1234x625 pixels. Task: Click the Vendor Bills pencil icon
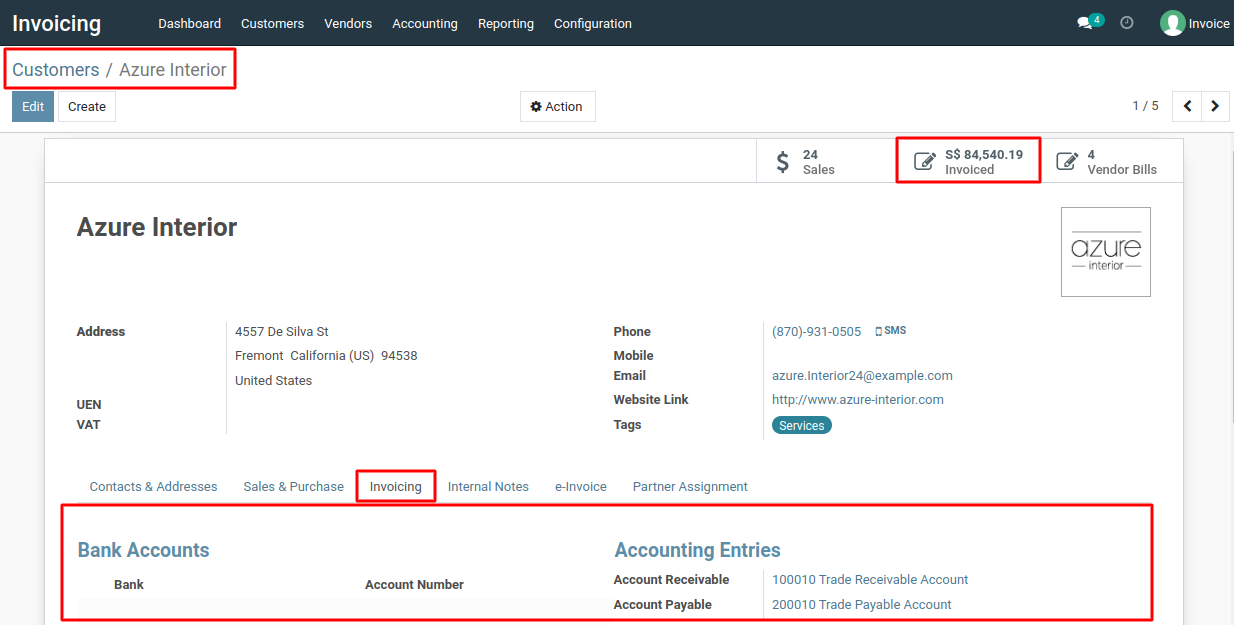tap(1068, 161)
